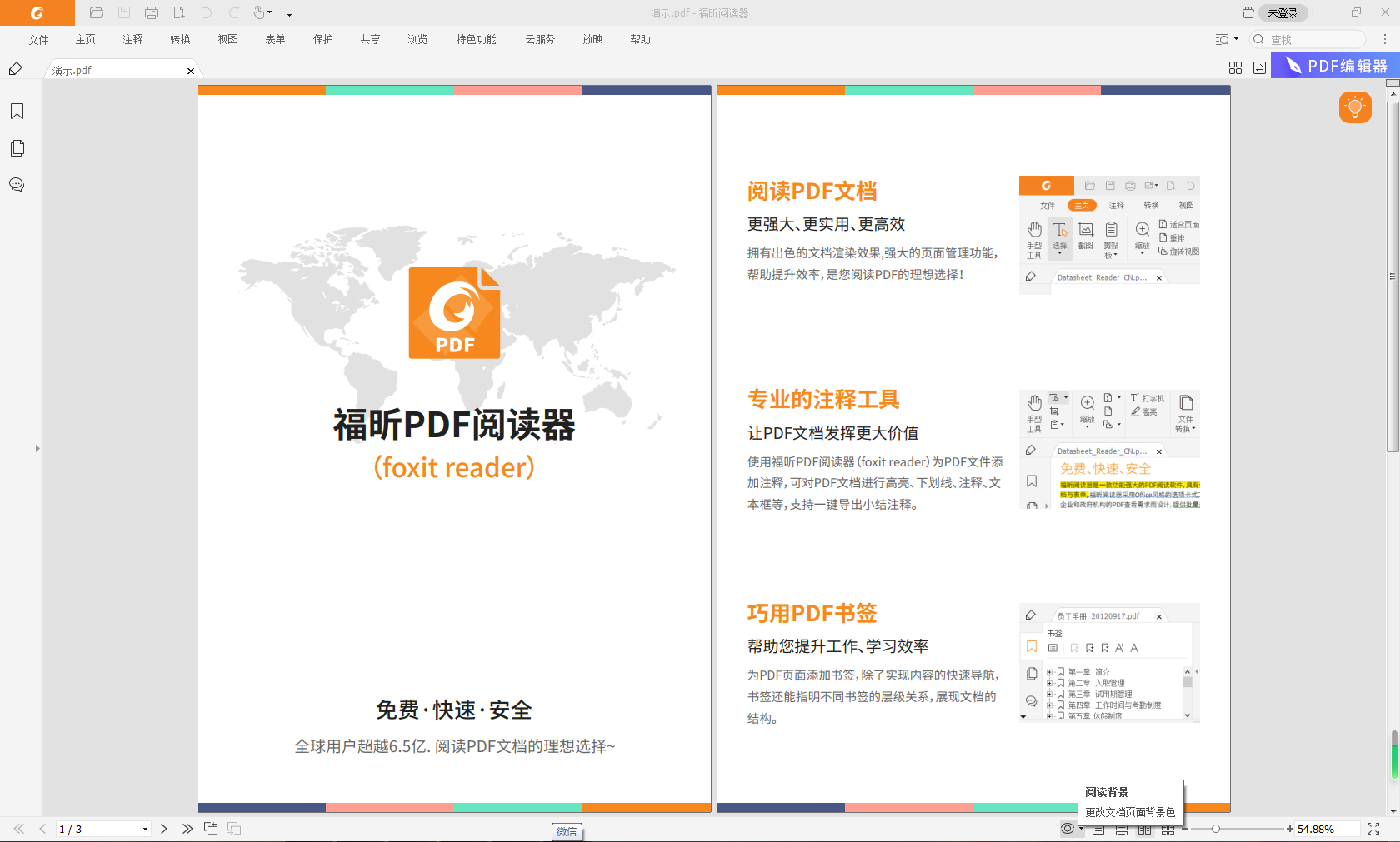Expand the Hand tool dropdown arrow
This screenshot has width=1400, height=842.
click(x=270, y=13)
